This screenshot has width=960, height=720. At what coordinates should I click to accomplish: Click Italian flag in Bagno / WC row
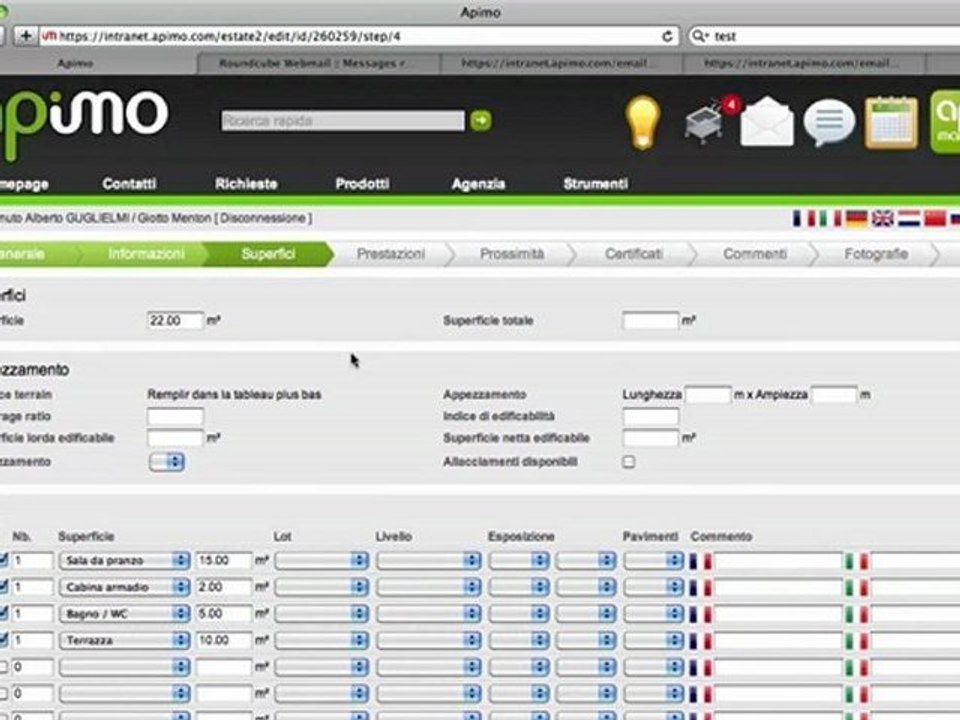857,614
